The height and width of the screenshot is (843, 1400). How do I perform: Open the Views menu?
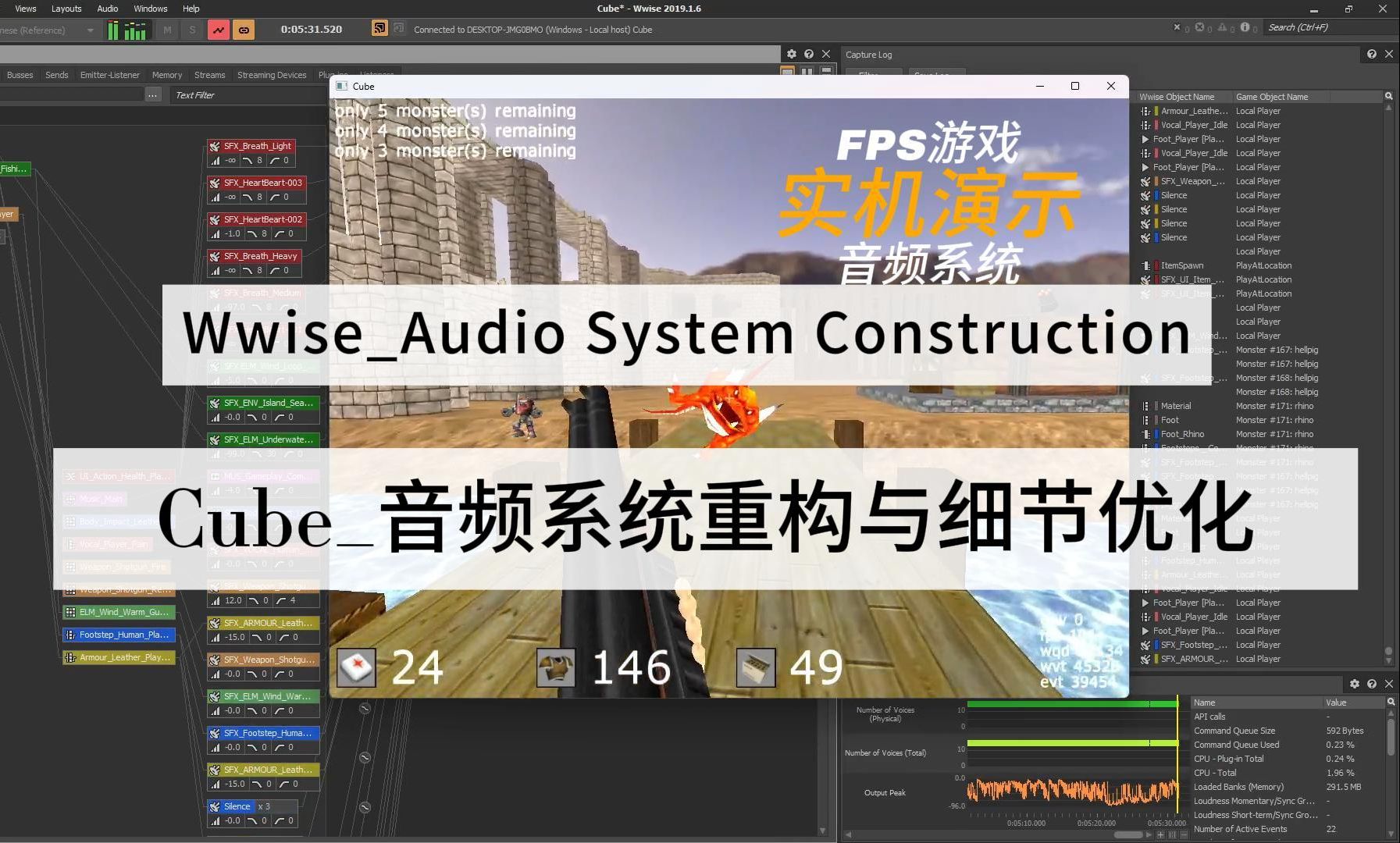coord(26,9)
